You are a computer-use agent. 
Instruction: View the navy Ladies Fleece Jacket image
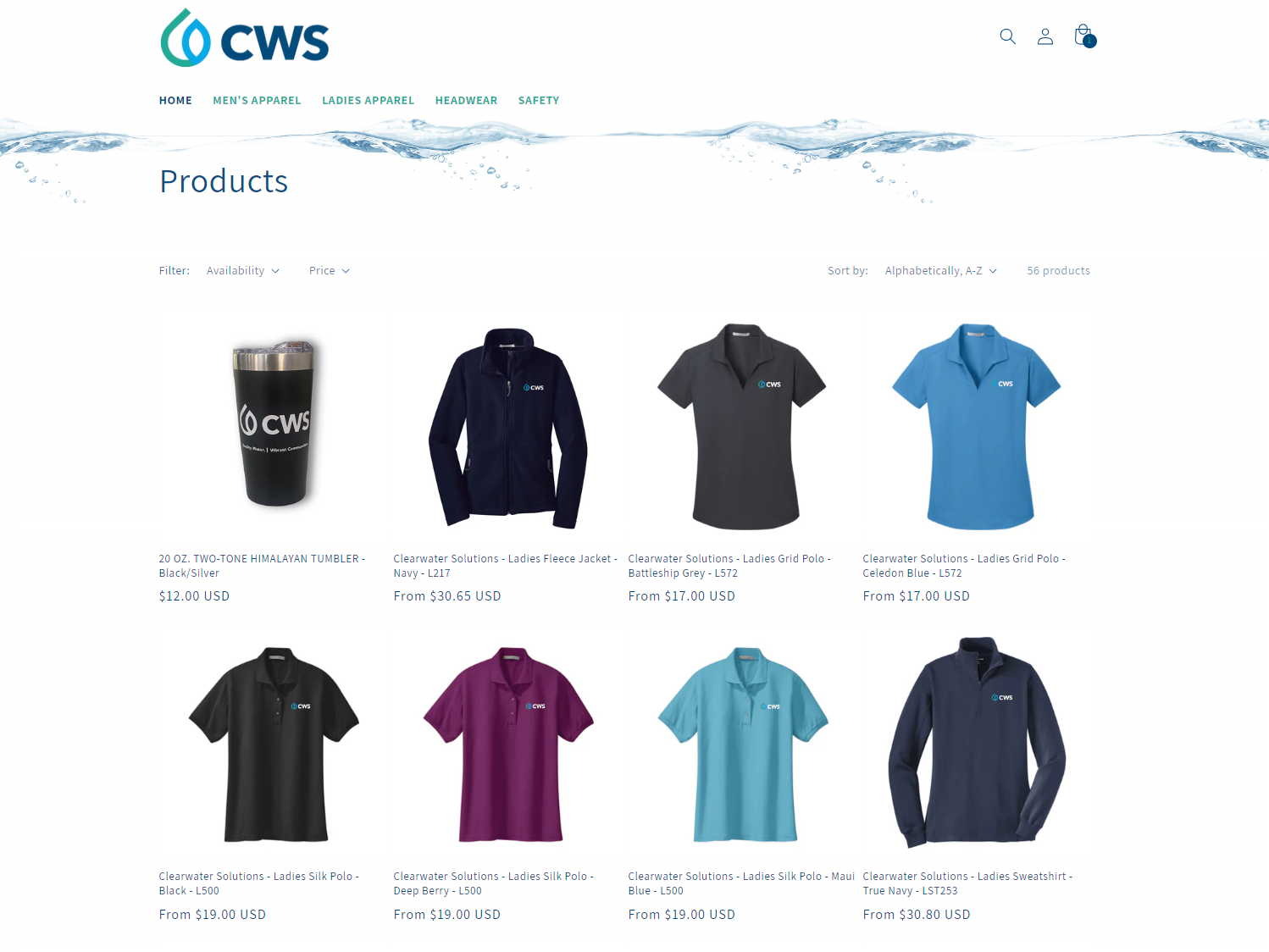(x=508, y=427)
